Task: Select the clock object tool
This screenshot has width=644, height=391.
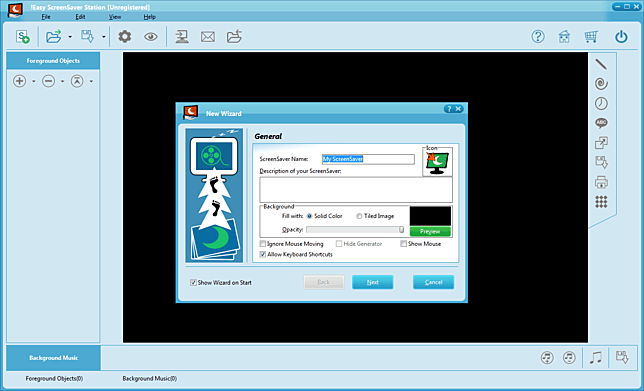Action: click(x=601, y=104)
